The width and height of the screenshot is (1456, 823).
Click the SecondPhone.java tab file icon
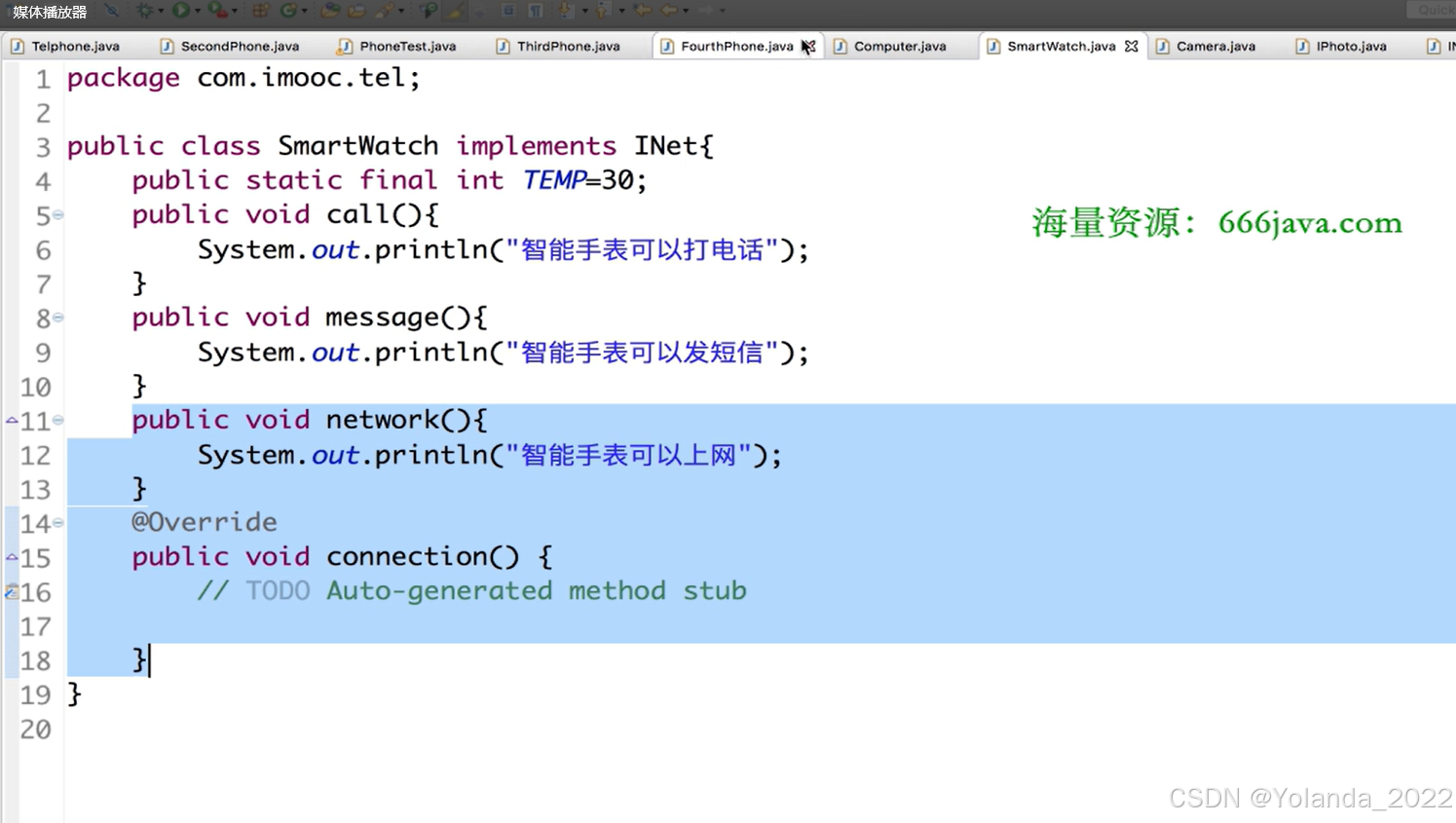coord(167,46)
